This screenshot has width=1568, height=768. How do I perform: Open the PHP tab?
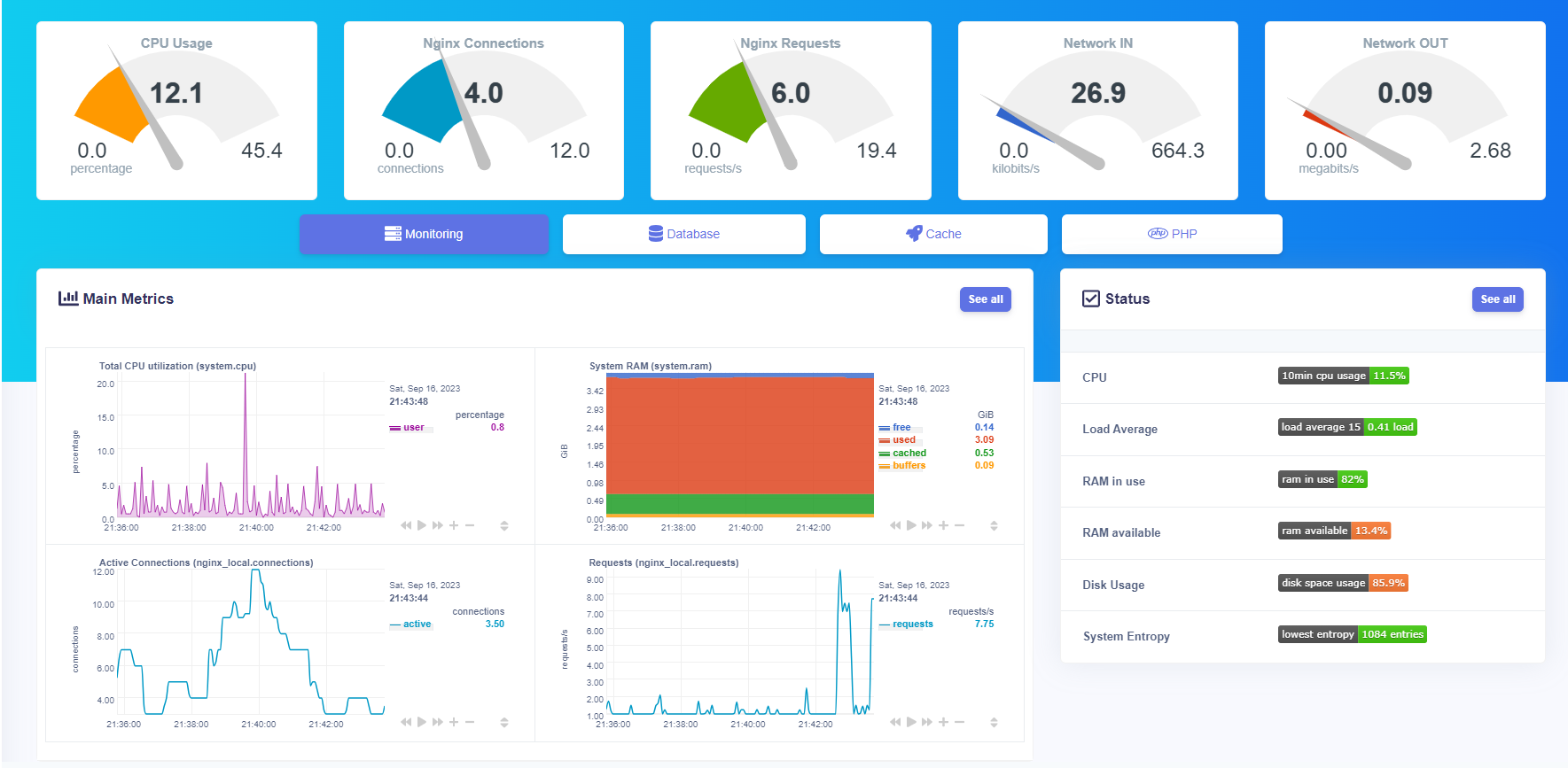tap(1172, 234)
